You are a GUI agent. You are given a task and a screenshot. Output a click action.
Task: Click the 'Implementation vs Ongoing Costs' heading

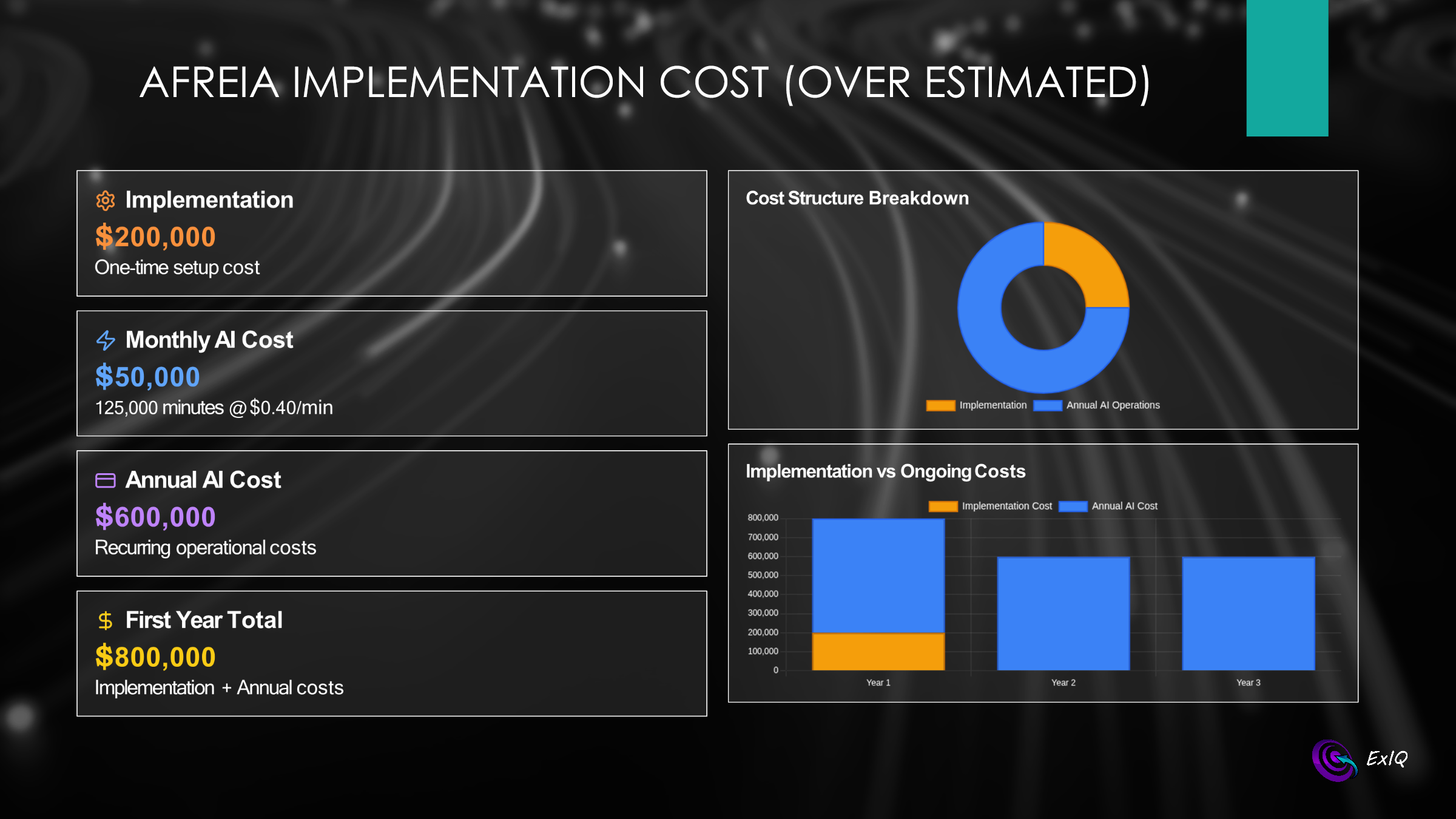point(885,471)
